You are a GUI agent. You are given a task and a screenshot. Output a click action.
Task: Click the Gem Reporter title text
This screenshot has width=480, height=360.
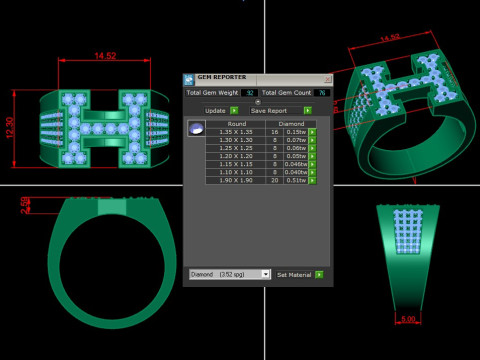222,77
